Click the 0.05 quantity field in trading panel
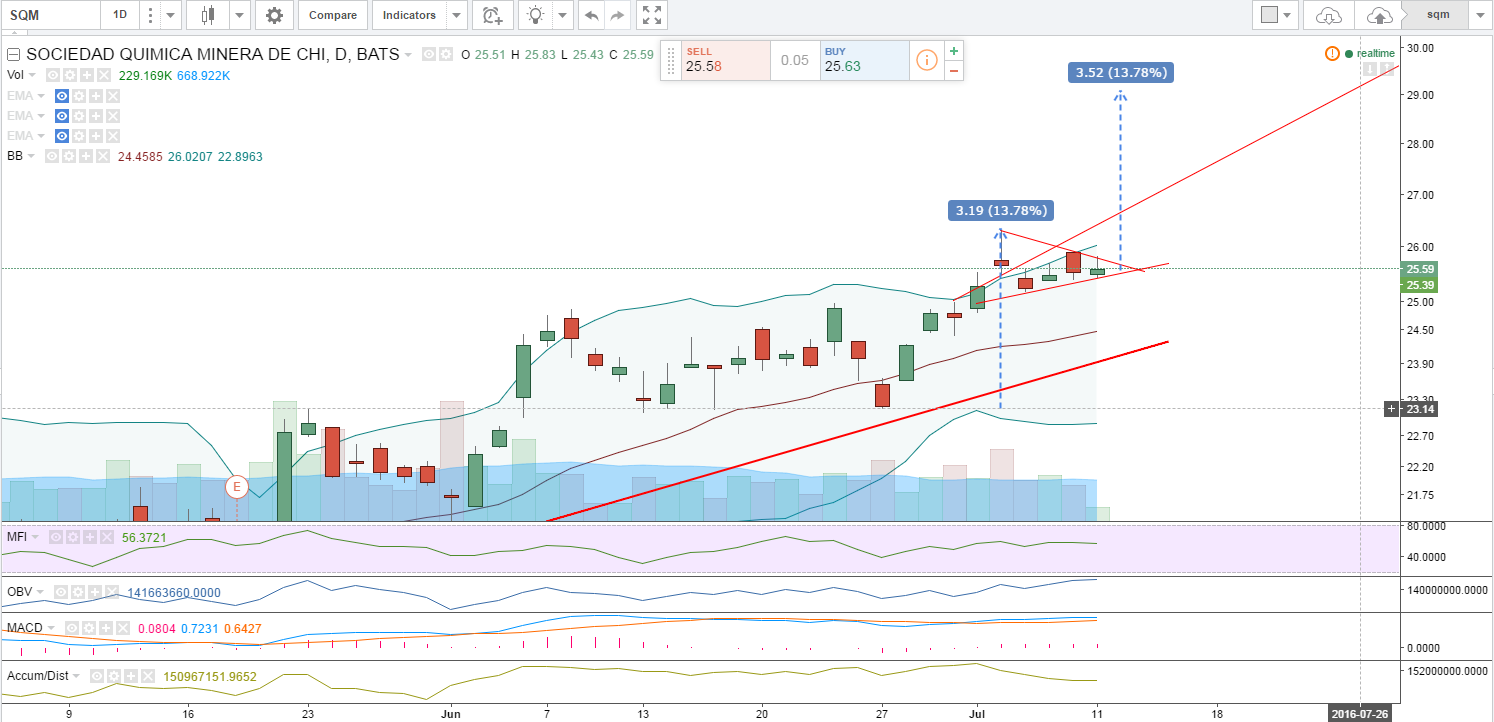Image resolution: width=1494 pixels, height=722 pixels. pyautogui.click(x=795, y=60)
